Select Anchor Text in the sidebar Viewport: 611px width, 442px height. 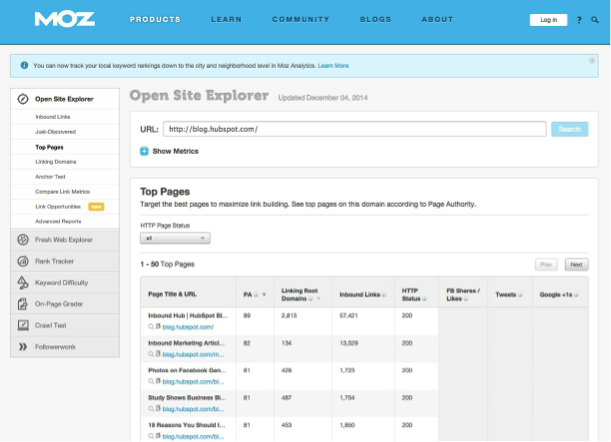coord(50,177)
